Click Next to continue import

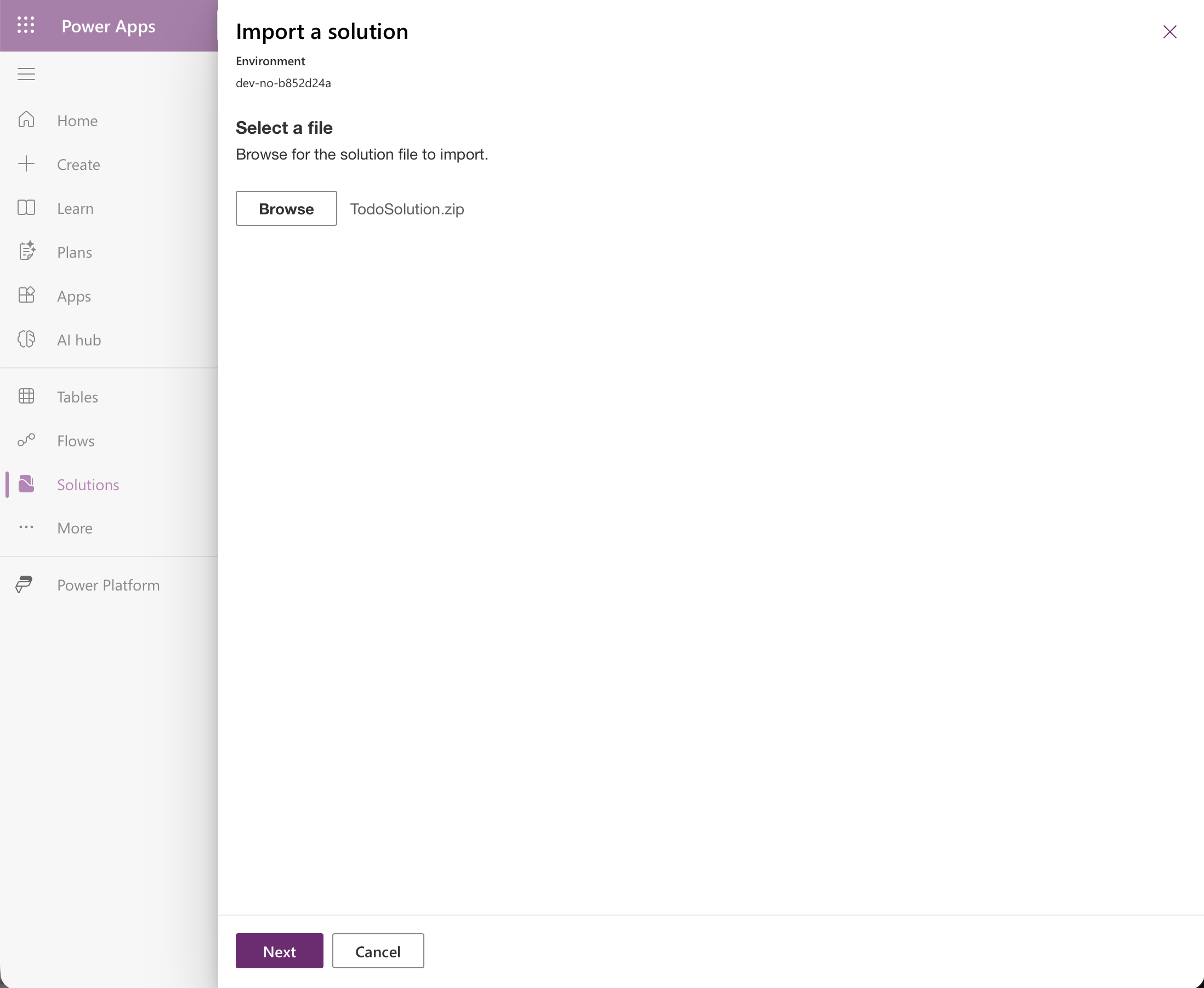tap(280, 951)
